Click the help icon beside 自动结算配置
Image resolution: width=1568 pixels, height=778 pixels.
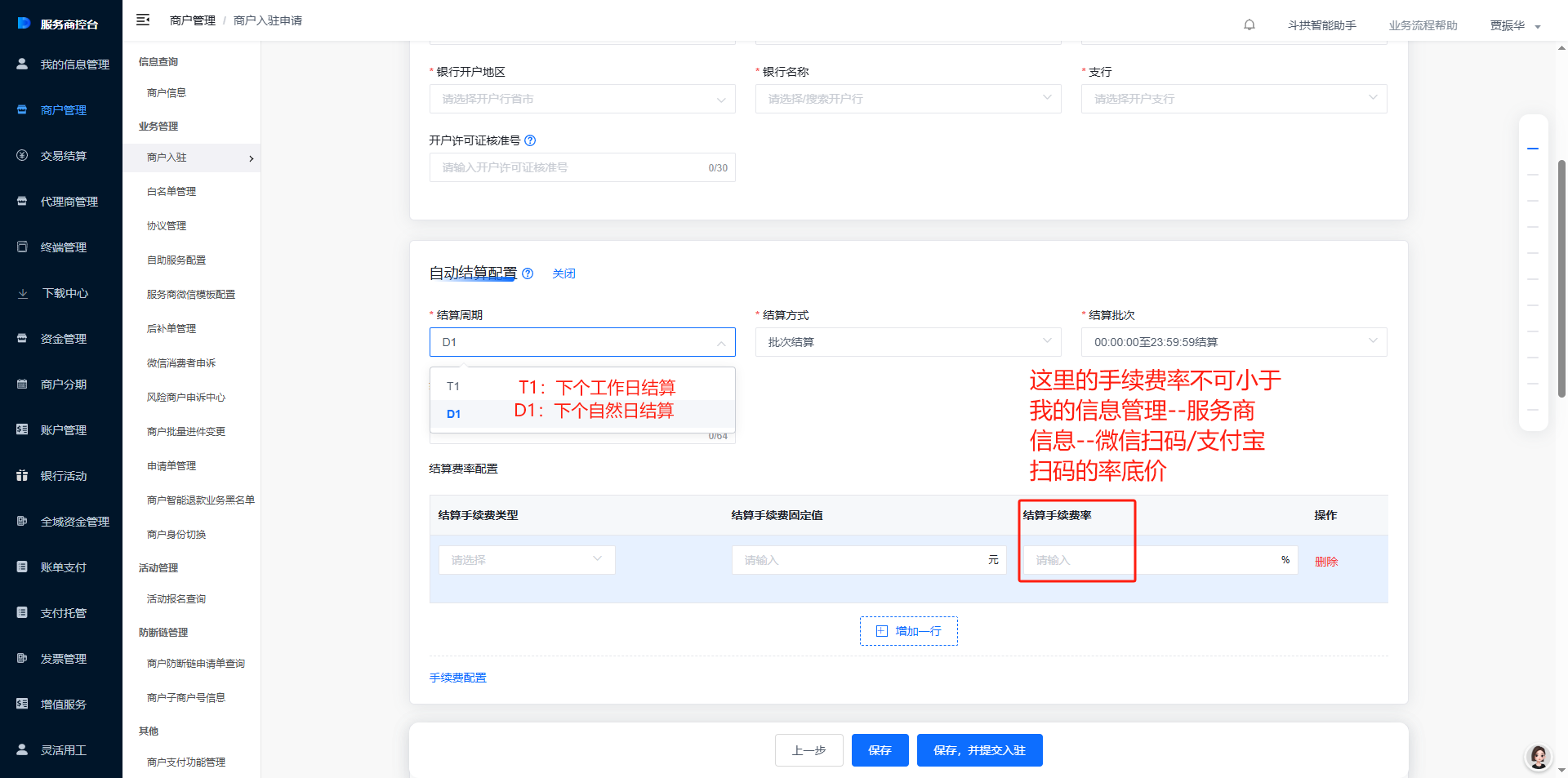click(x=528, y=273)
